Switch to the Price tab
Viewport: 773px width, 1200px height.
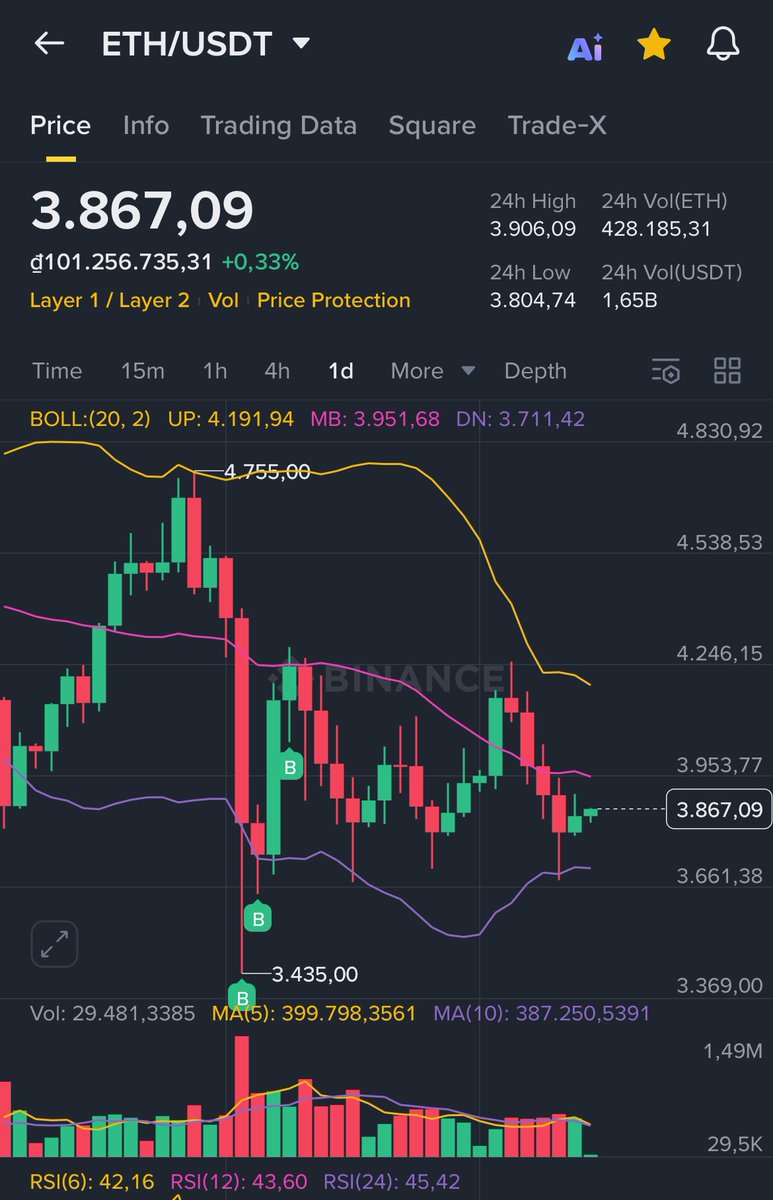[60, 125]
